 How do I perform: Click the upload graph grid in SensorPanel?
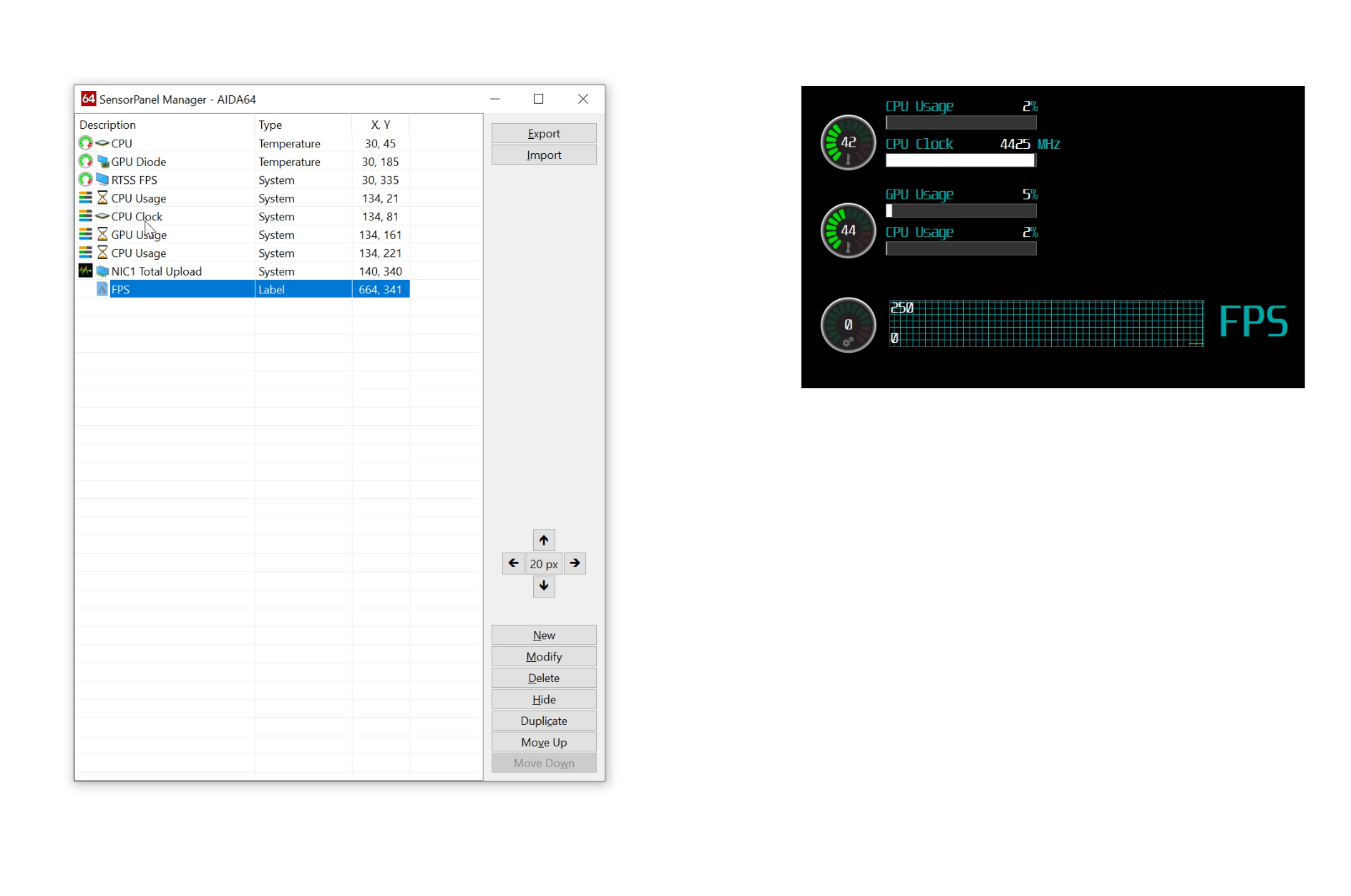(1046, 323)
